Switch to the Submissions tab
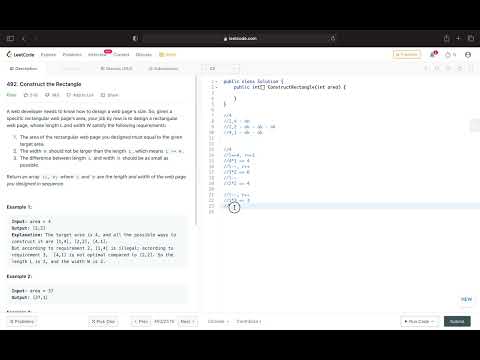Image resolution: width=480 pixels, height=360 pixels. tap(163, 69)
